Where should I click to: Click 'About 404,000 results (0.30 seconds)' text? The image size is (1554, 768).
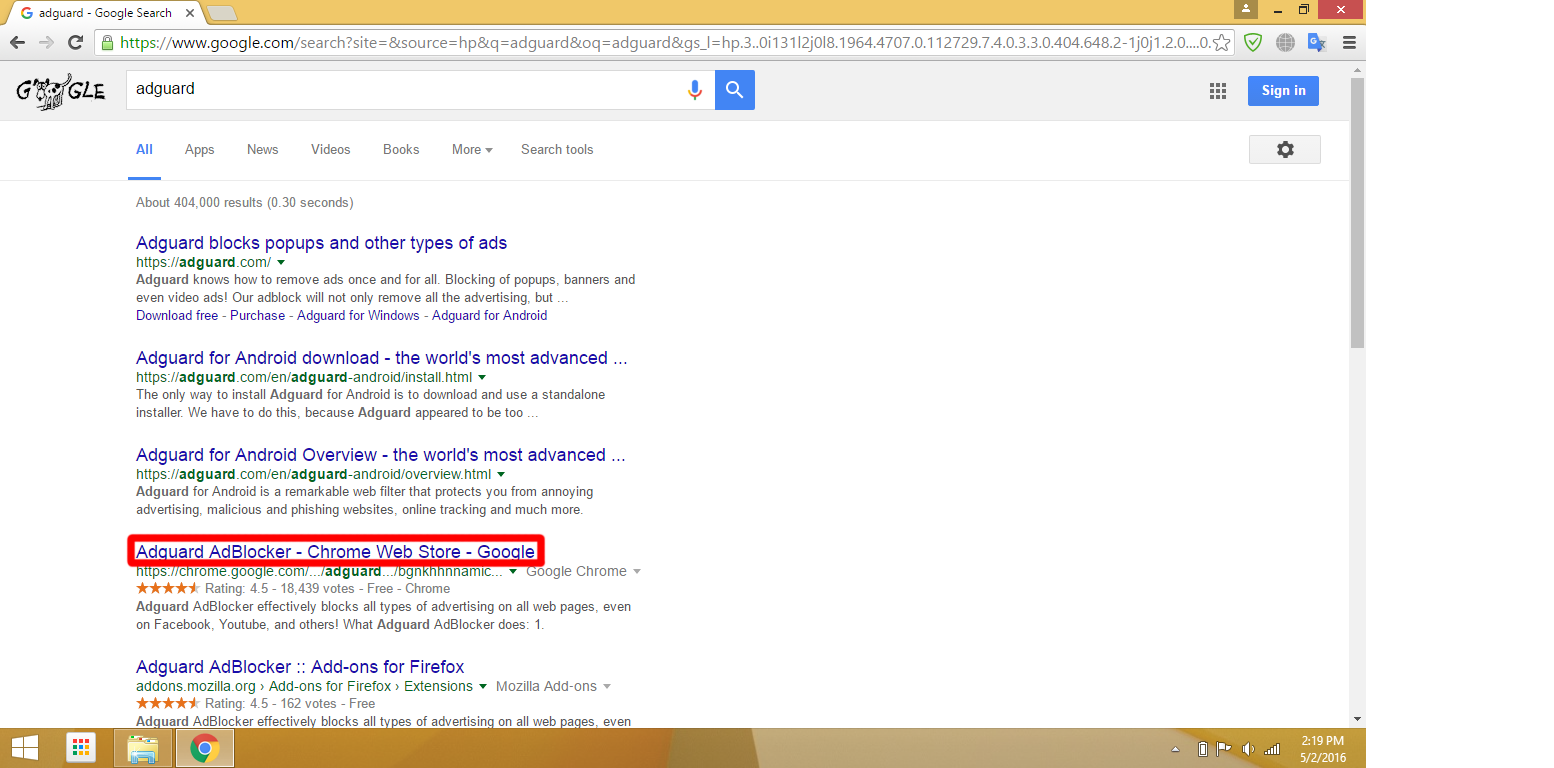(x=244, y=203)
